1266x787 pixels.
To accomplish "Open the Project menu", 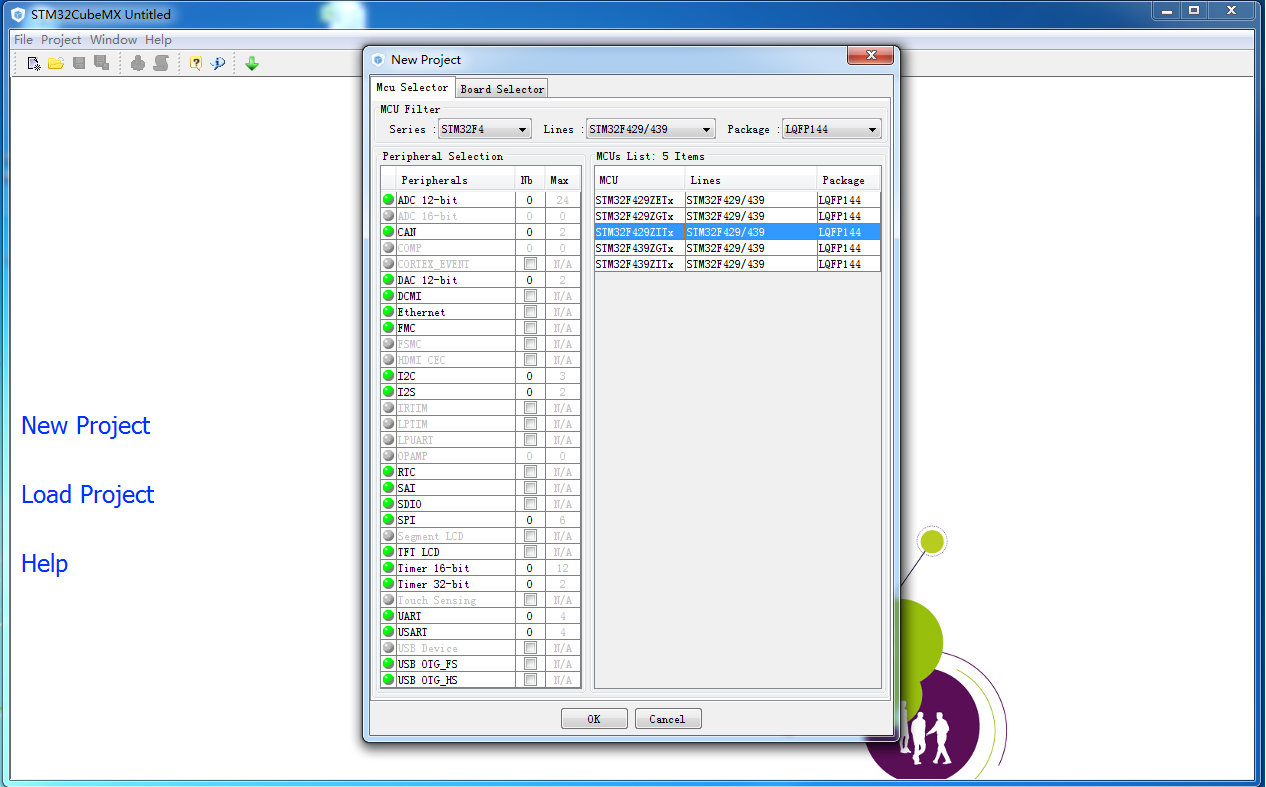I will pos(61,40).
